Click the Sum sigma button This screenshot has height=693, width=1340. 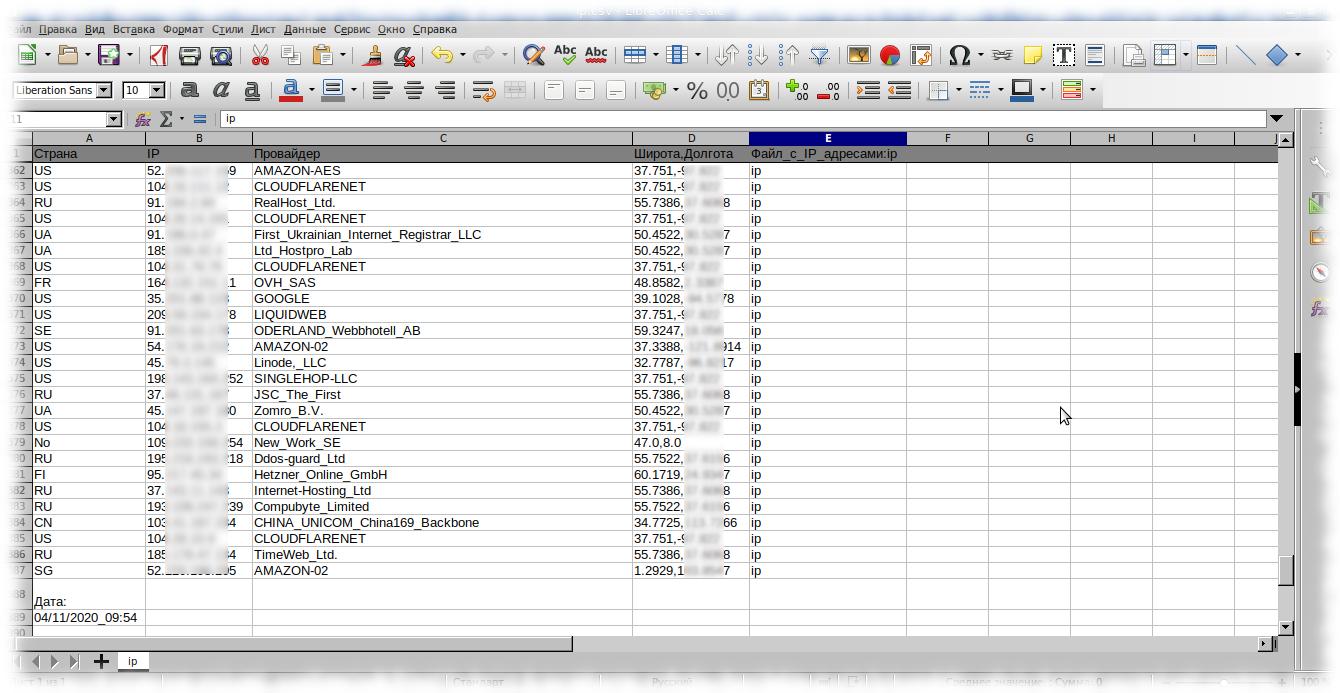166,119
